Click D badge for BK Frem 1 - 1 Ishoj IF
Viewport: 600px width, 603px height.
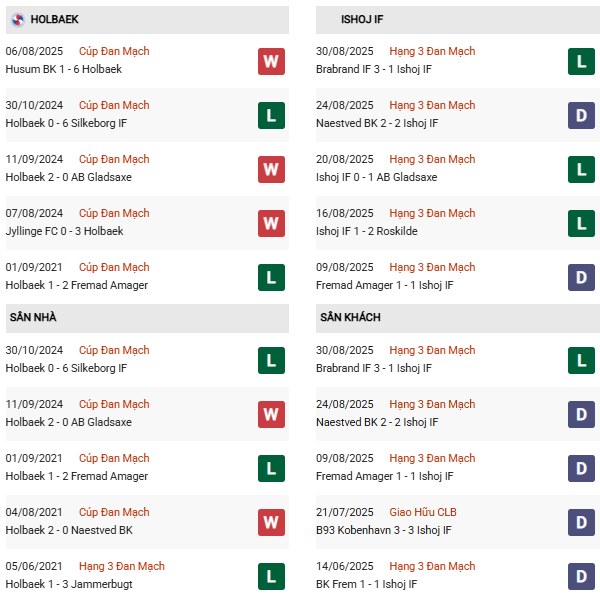[x=582, y=576]
